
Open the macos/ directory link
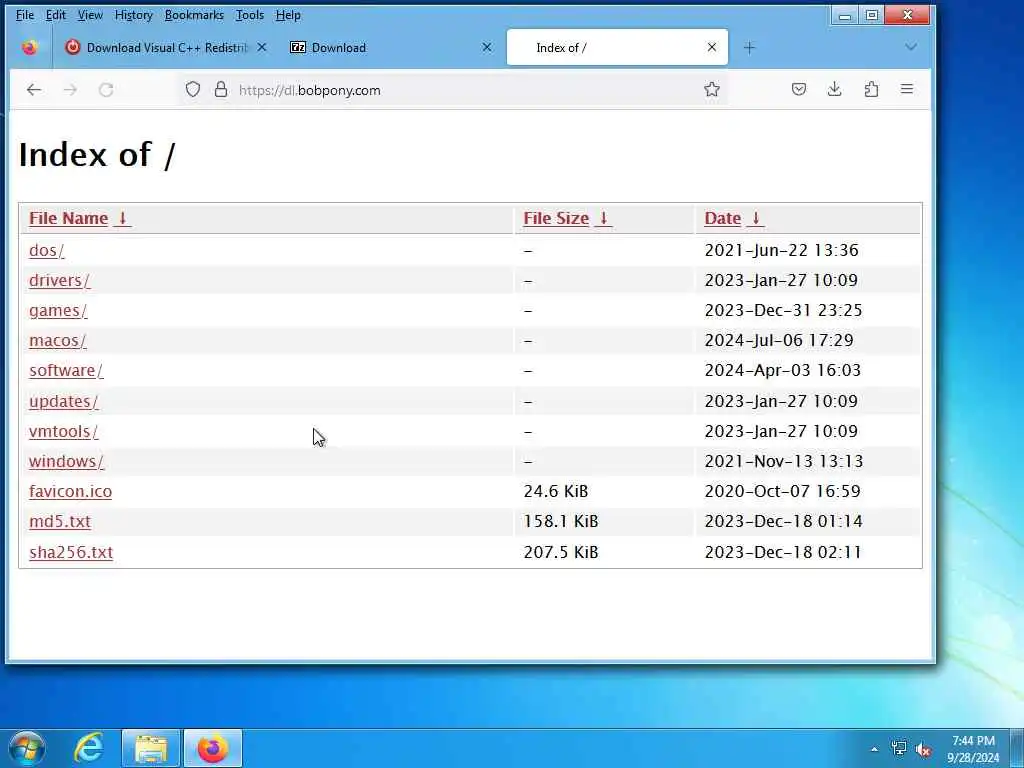(57, 340)
